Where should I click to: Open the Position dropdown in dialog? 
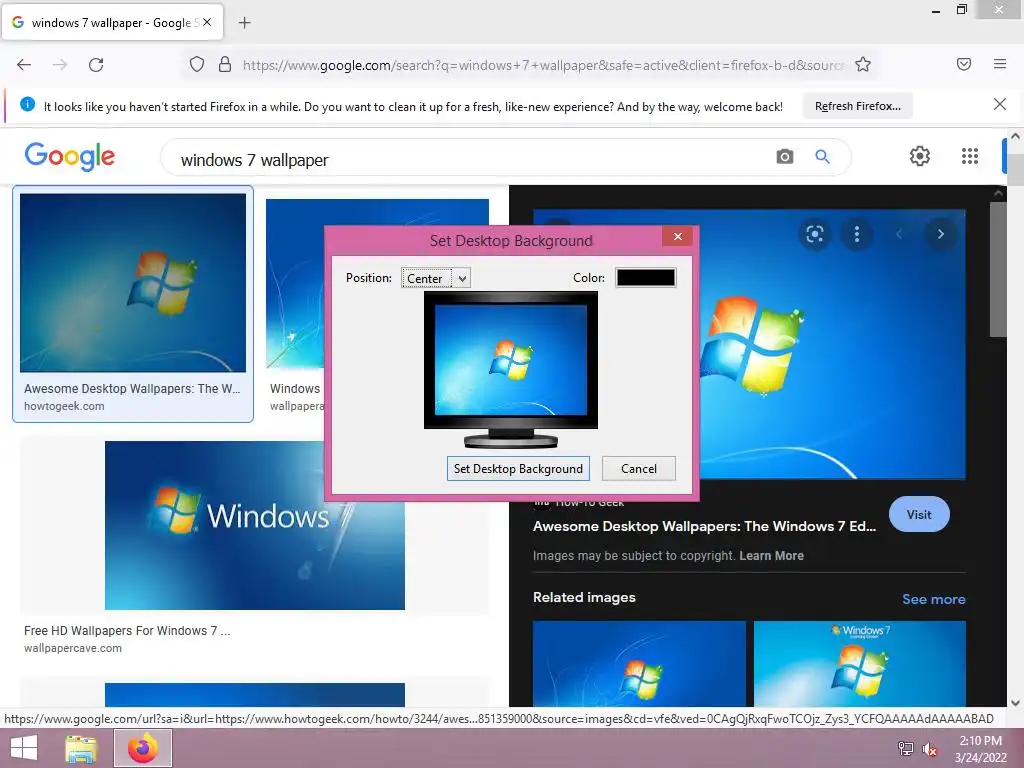436,278
